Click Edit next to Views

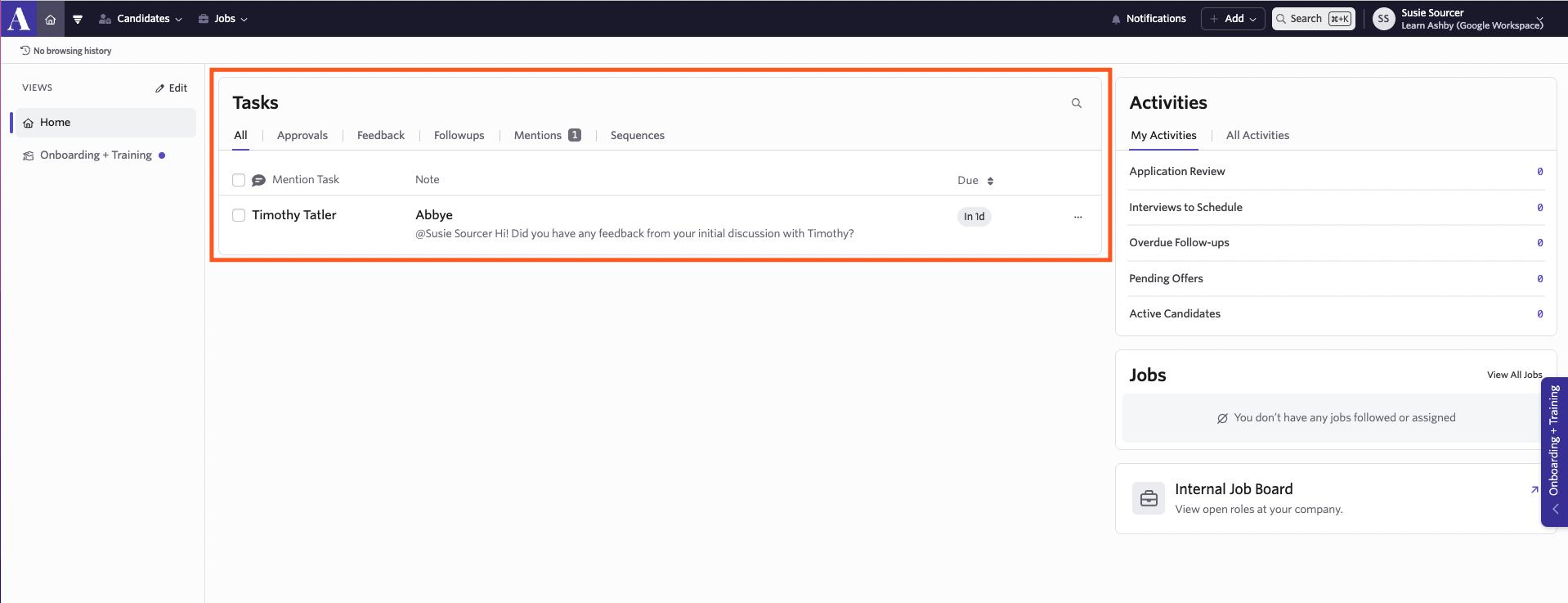tap(172, 88)
